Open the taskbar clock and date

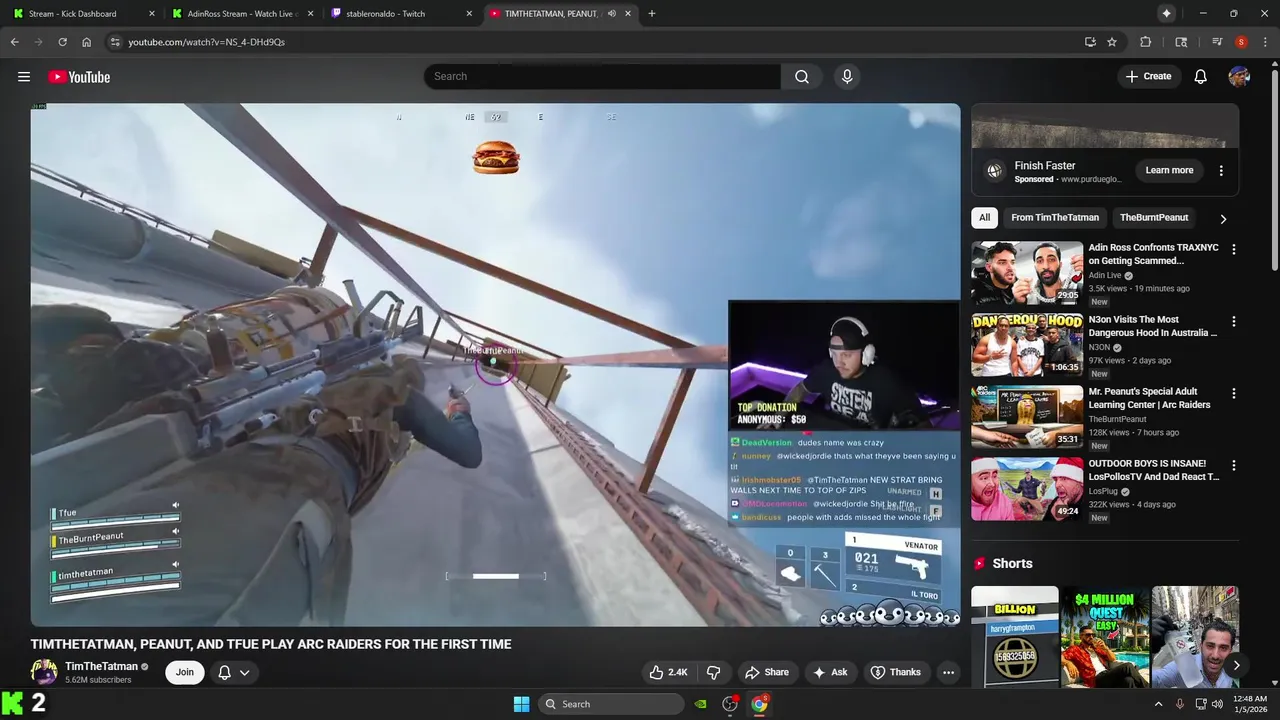1250,704
